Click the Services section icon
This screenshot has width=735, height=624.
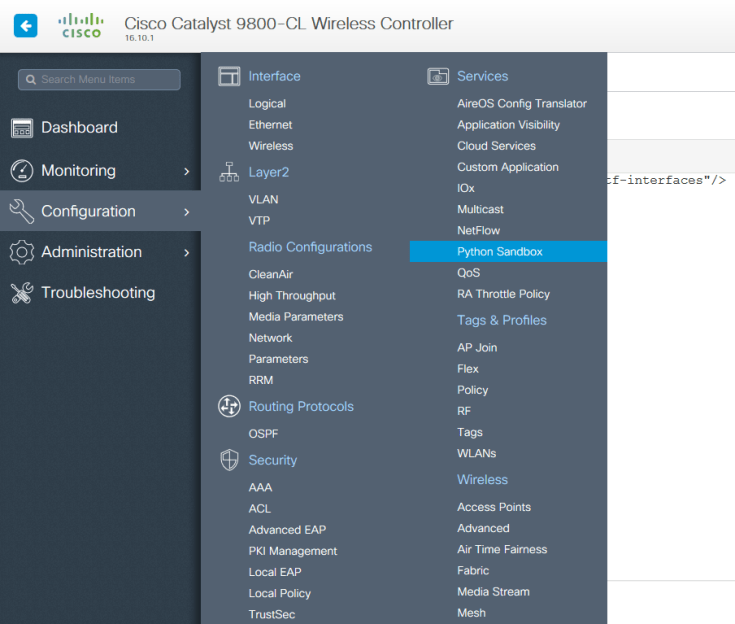click(438, 76)
